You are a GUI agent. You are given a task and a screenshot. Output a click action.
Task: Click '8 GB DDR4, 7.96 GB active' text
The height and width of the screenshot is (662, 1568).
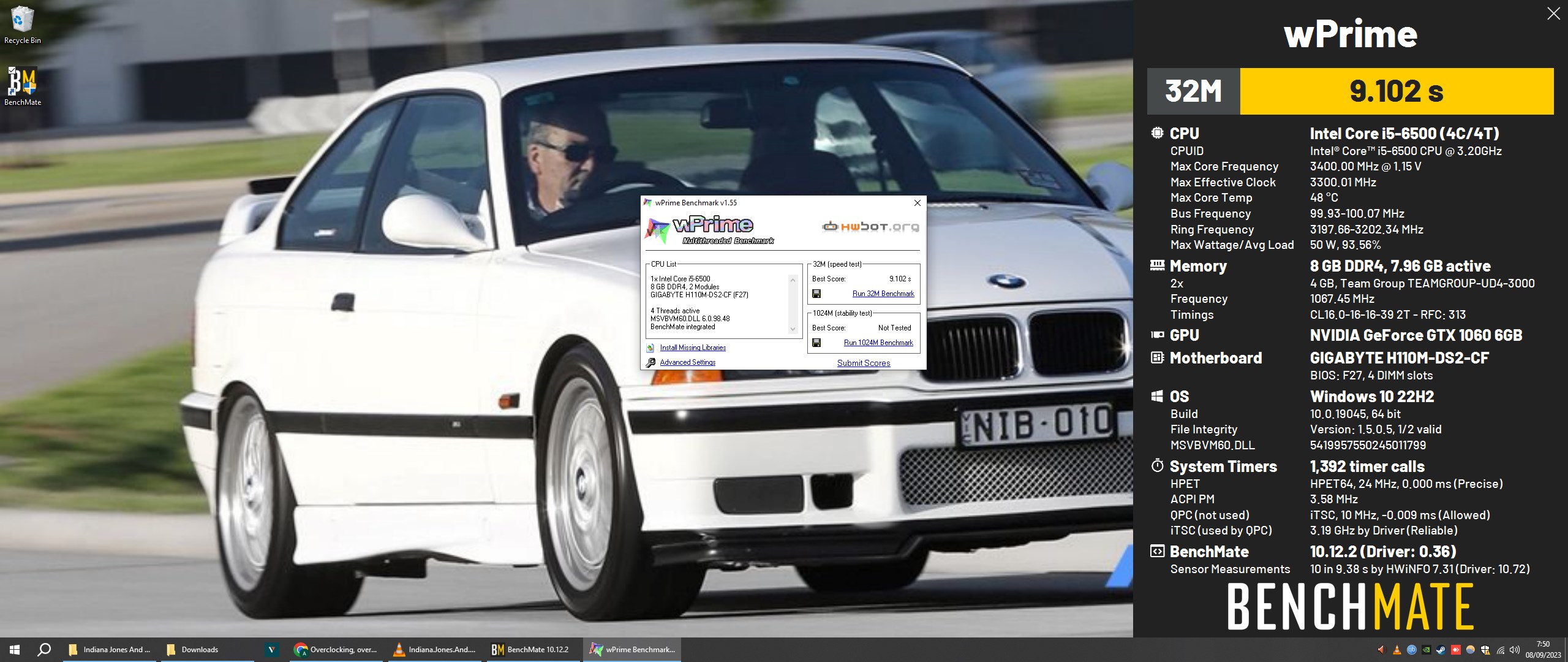[x=1400, y=265]
